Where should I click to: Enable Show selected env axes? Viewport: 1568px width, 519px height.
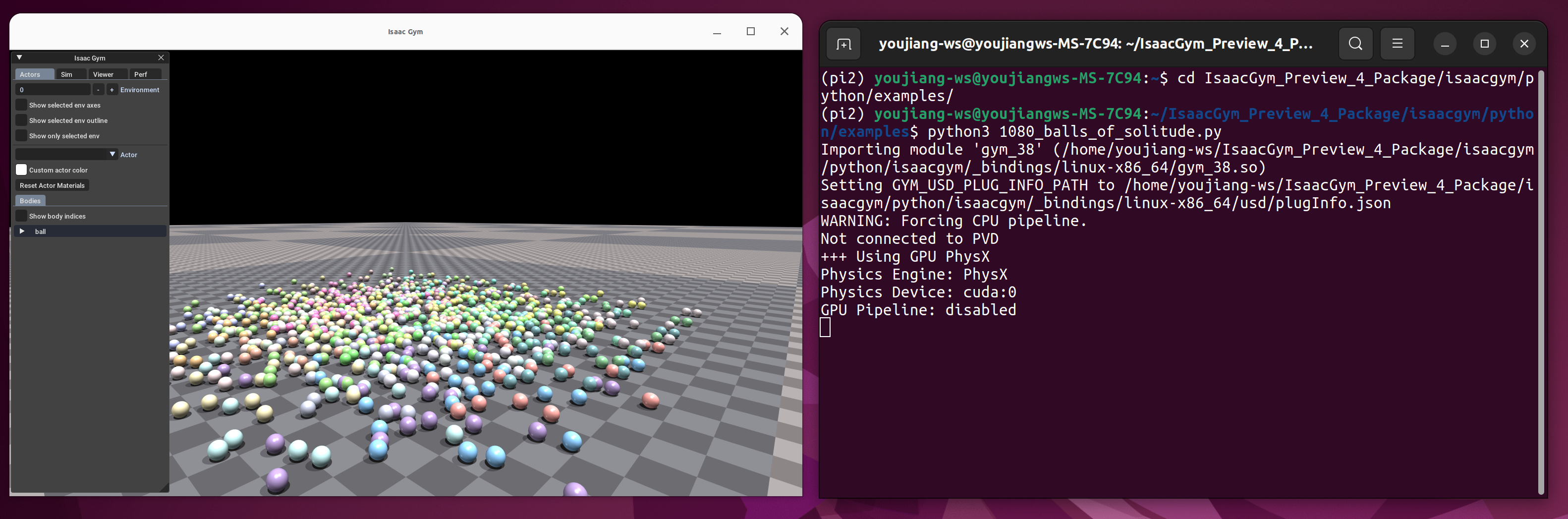click(21, 105)
